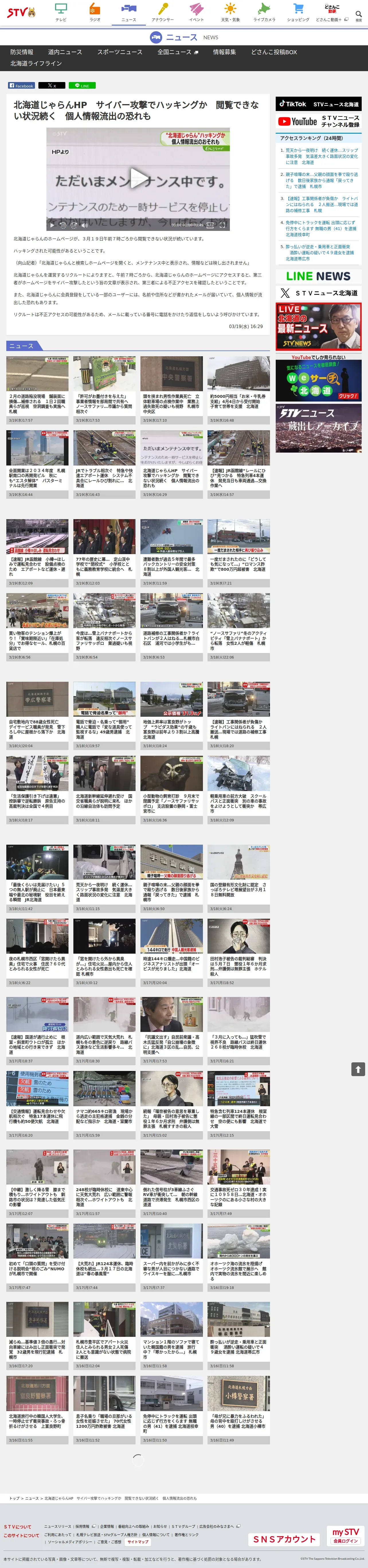Open the YouTube STVニュース channel banner
368x1568 pixels.
[x=318, y=121]
